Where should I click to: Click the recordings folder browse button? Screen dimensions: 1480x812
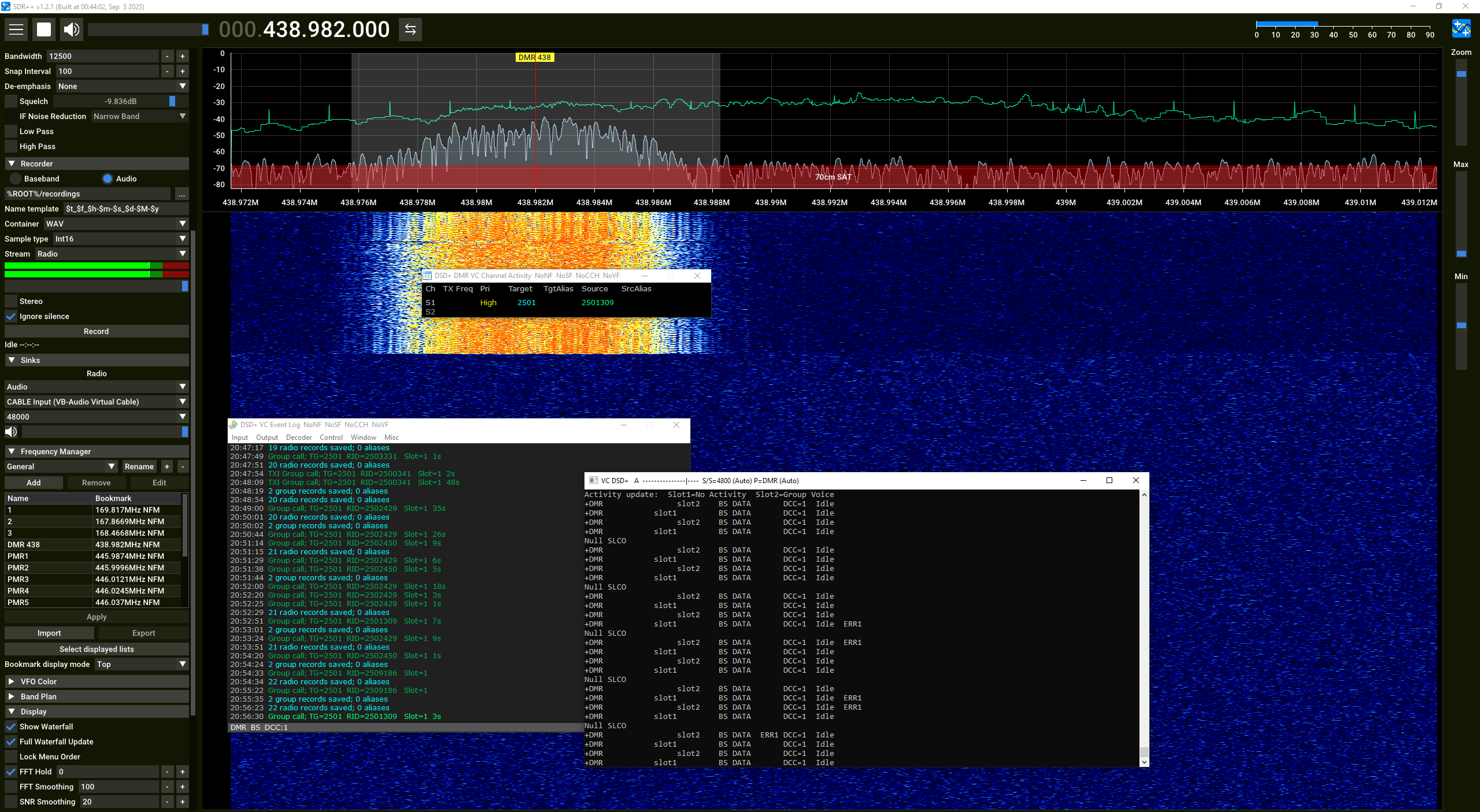[x=182, y=194]
